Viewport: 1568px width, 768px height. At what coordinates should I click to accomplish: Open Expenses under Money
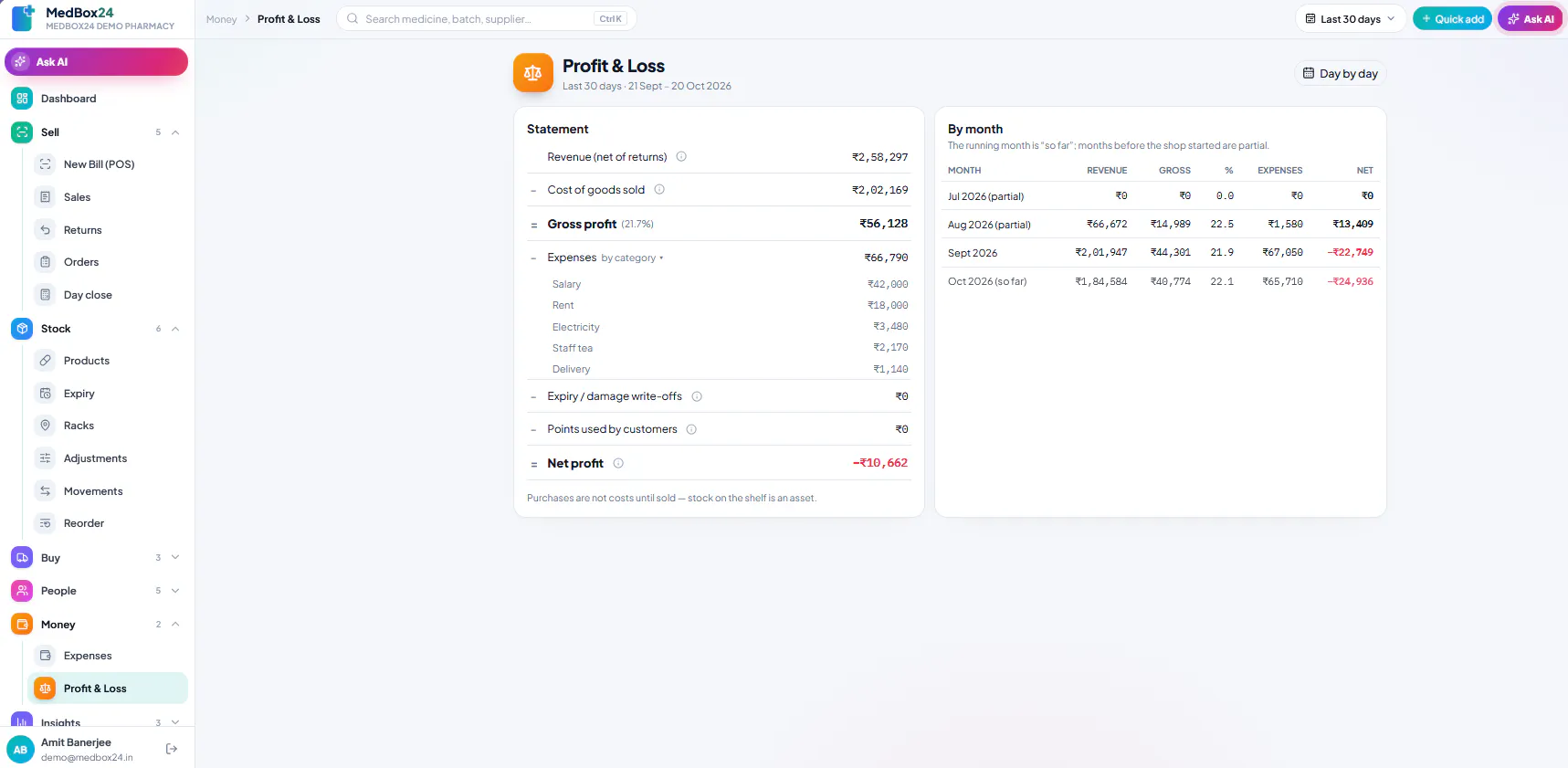tap(108, 656)
